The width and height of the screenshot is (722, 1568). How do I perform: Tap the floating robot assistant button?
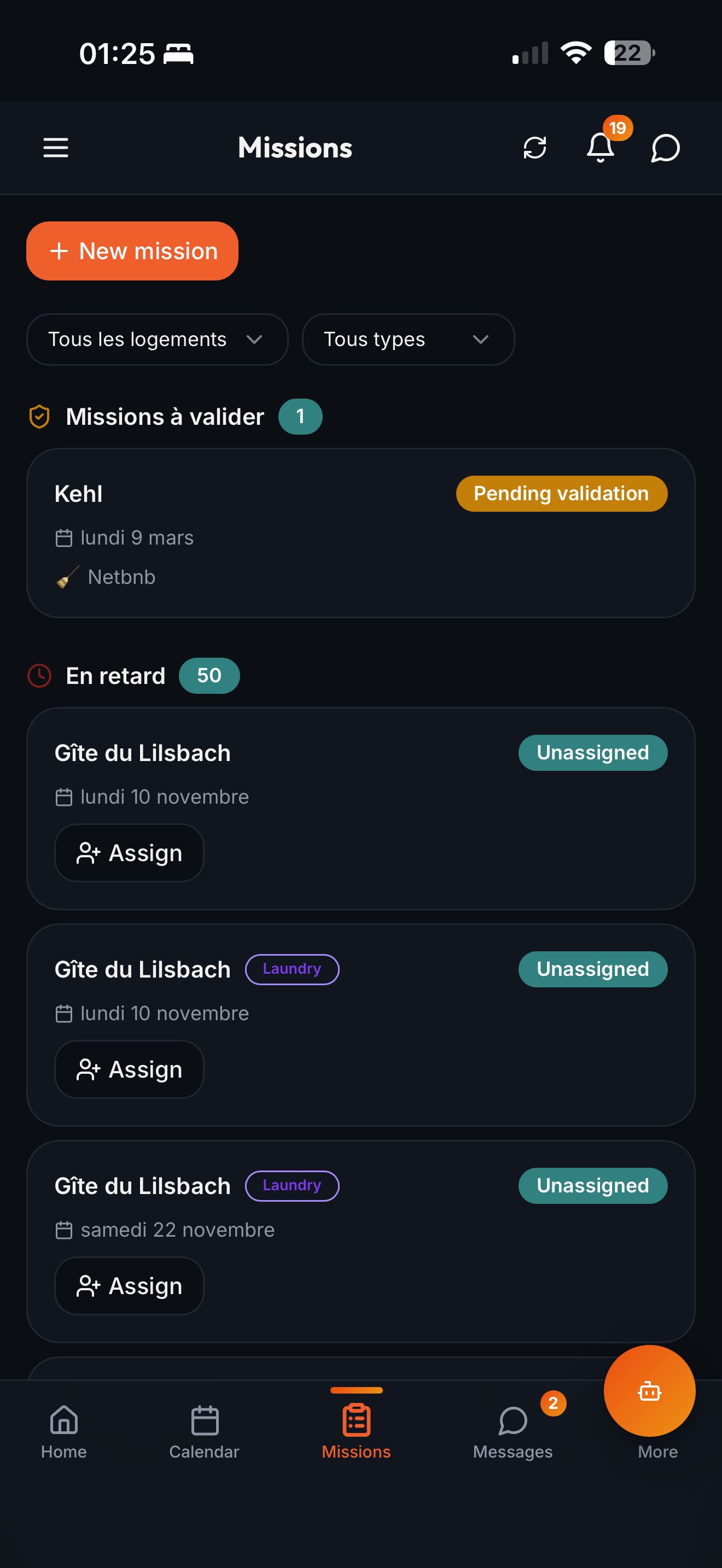click(649, 1390)
